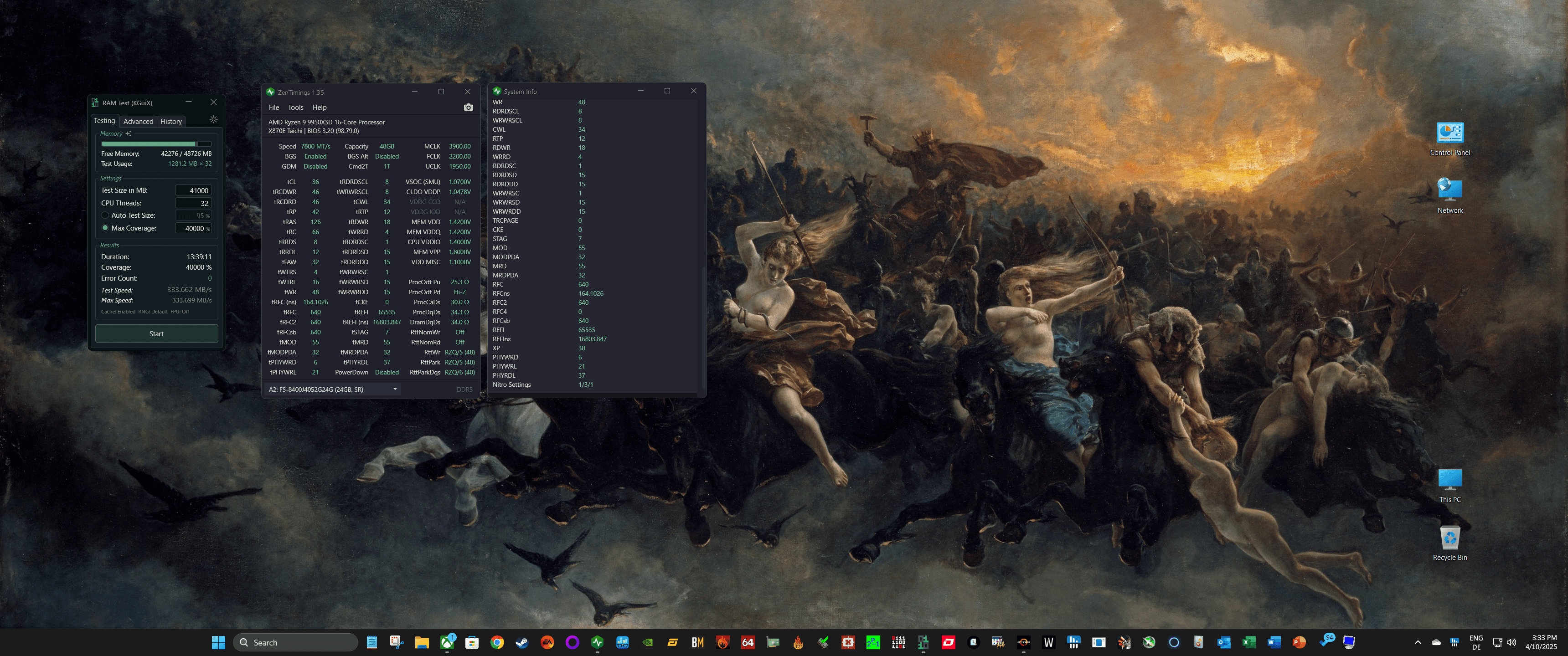The image size is (1568, 656).
Task: Click the Test Size in MB field
Action: 194,190
